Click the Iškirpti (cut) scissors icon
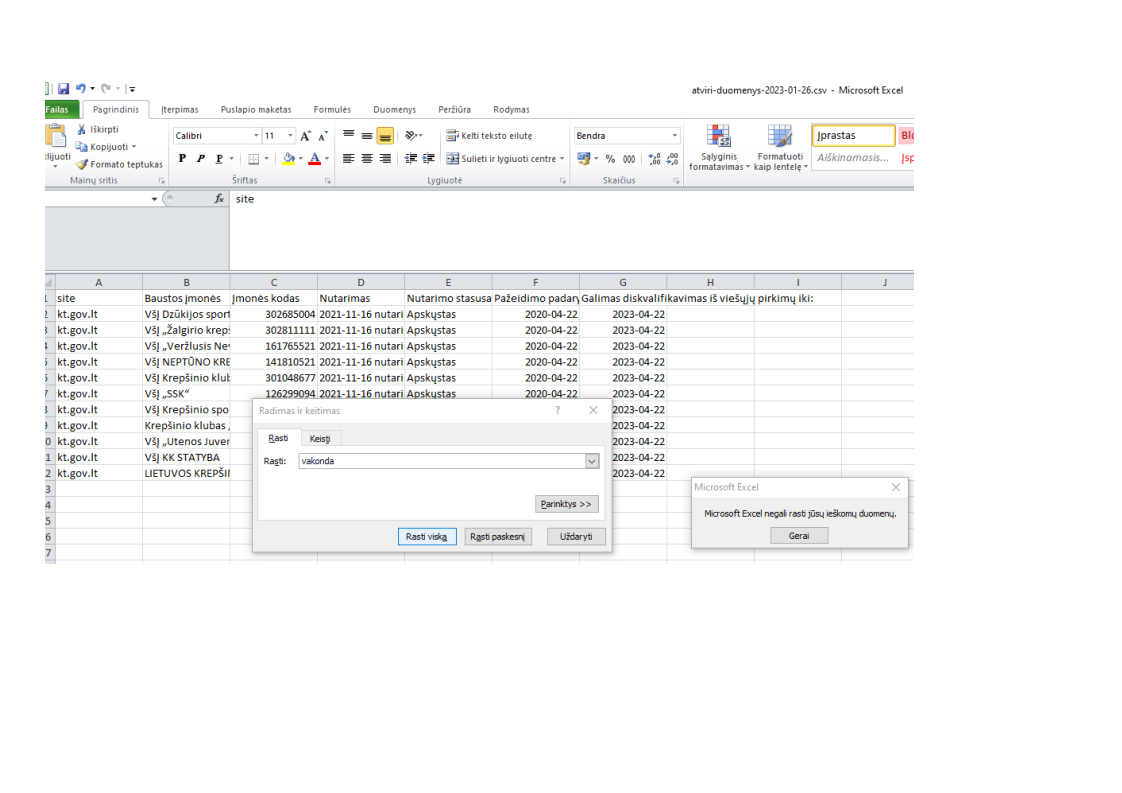The image size is (1122, 793). tap(81, 130)
